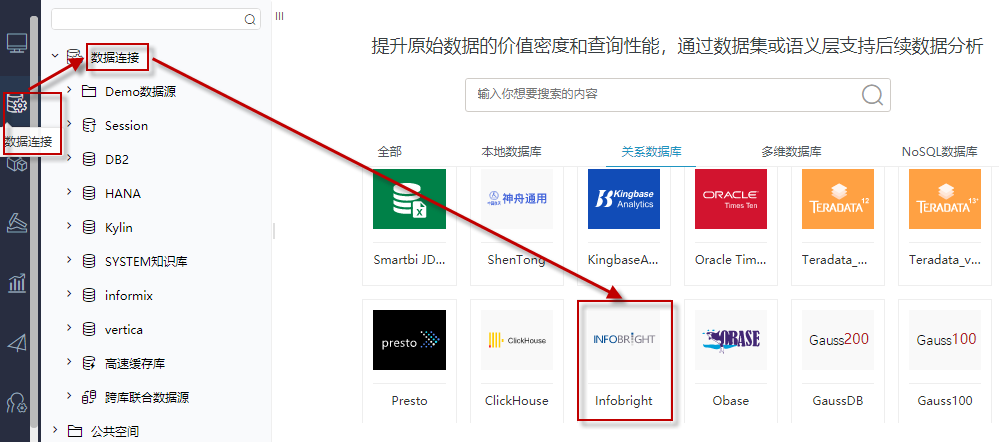The height and width of the screenshot is (442, 1002).
Task: Select the ClickHouse database tile
Action: (x=516, y=360)
